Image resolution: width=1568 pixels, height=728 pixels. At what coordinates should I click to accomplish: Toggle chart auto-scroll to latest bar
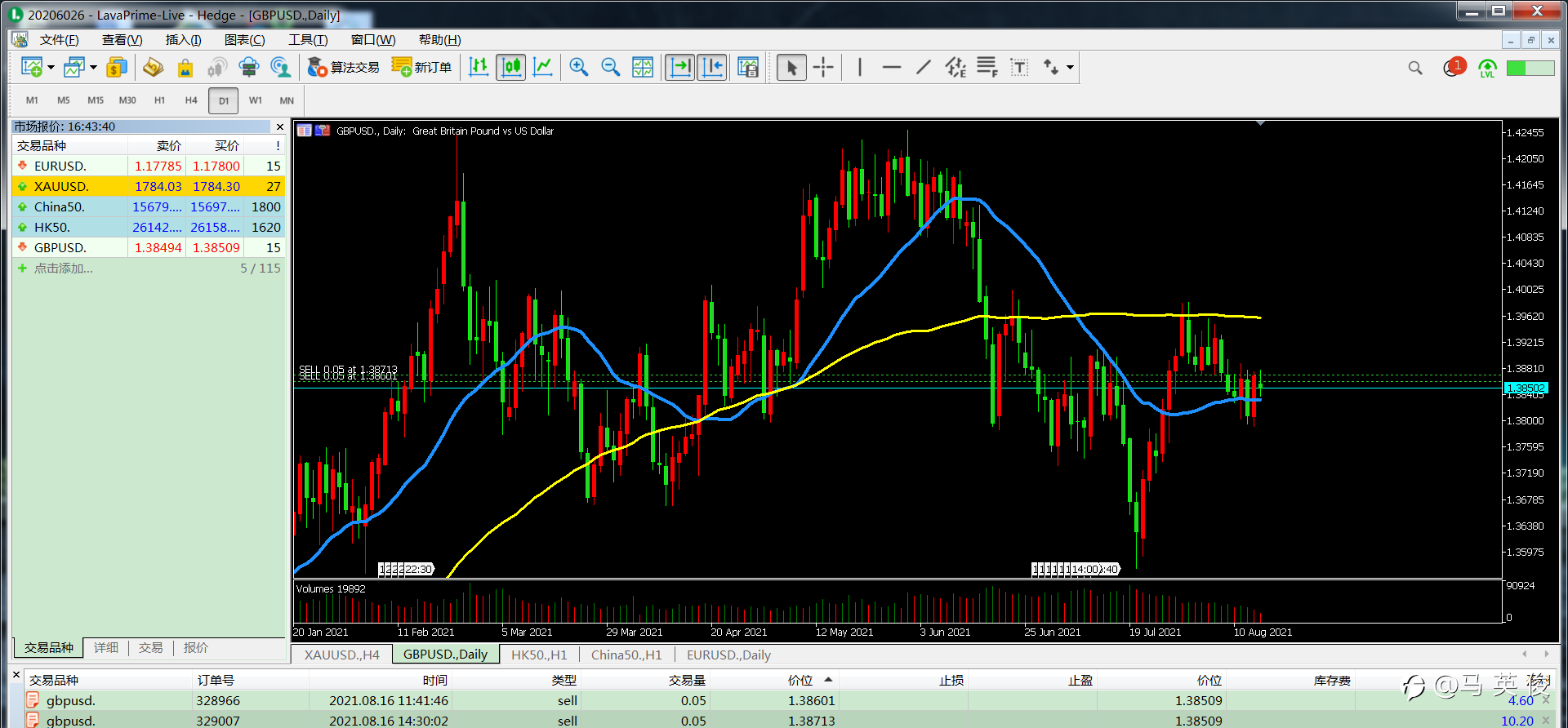click(679, 68)
